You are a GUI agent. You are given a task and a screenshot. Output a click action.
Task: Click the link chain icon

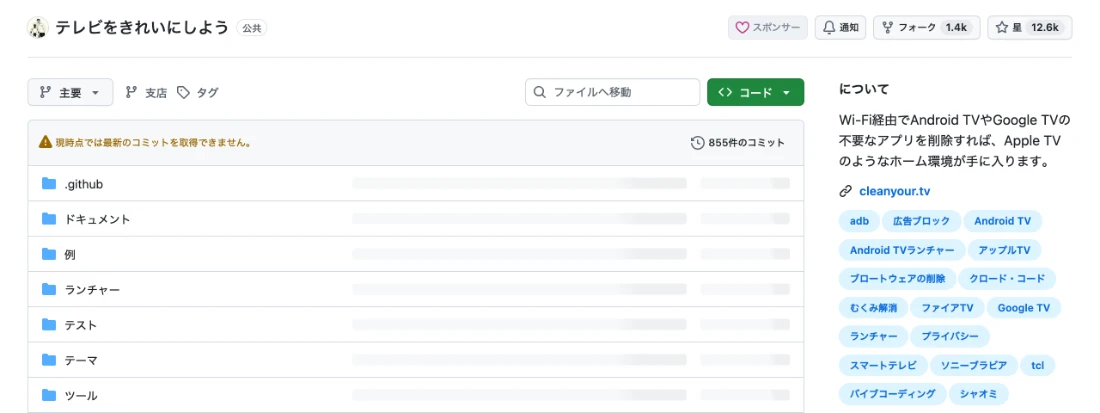point(845,191)
